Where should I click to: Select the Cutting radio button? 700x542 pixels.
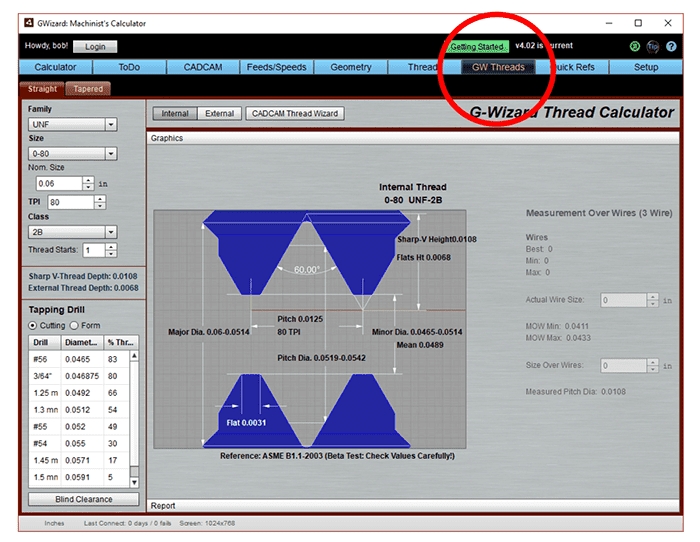pyautogui.click(x=32, y=325)
